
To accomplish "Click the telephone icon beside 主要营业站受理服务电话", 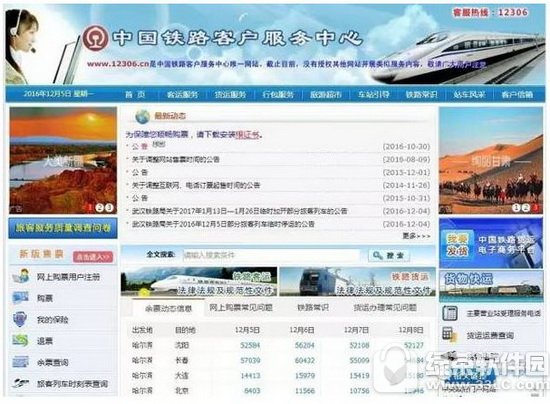I will 450,313.
